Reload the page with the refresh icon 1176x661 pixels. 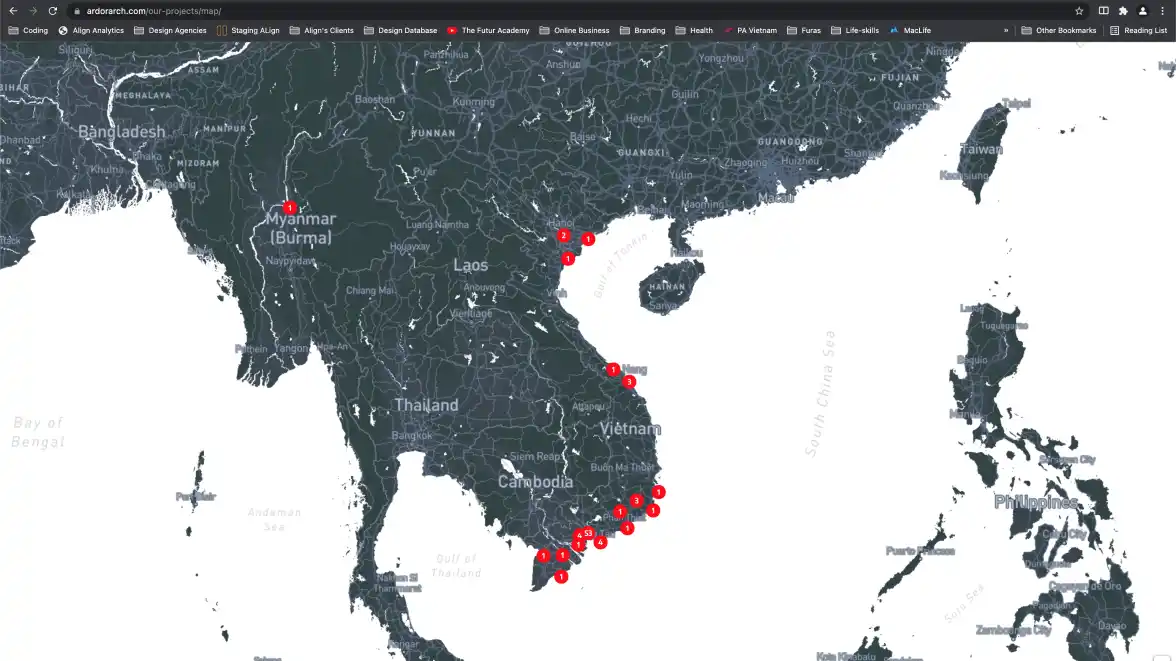click(x=53, y=11)
